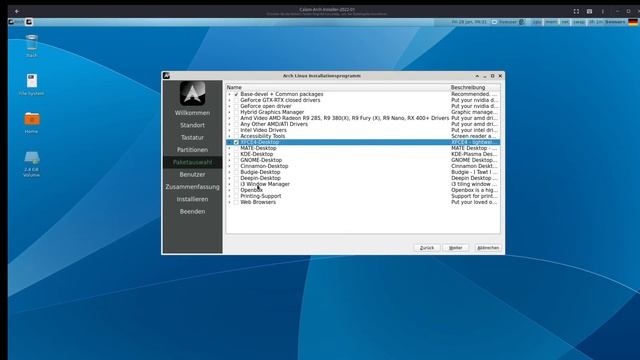Image resolution: width=640 pixels, height=360 pixels.
Task: Click the keyboard icon in top viewer bar
Action: pos(589,11)
